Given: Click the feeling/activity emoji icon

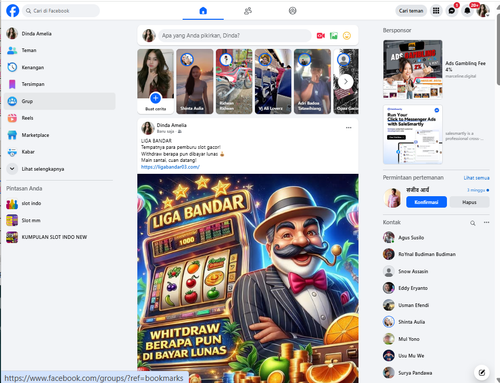Looking at the screenshot, I should pyautogui.click(x=347, y=35).
